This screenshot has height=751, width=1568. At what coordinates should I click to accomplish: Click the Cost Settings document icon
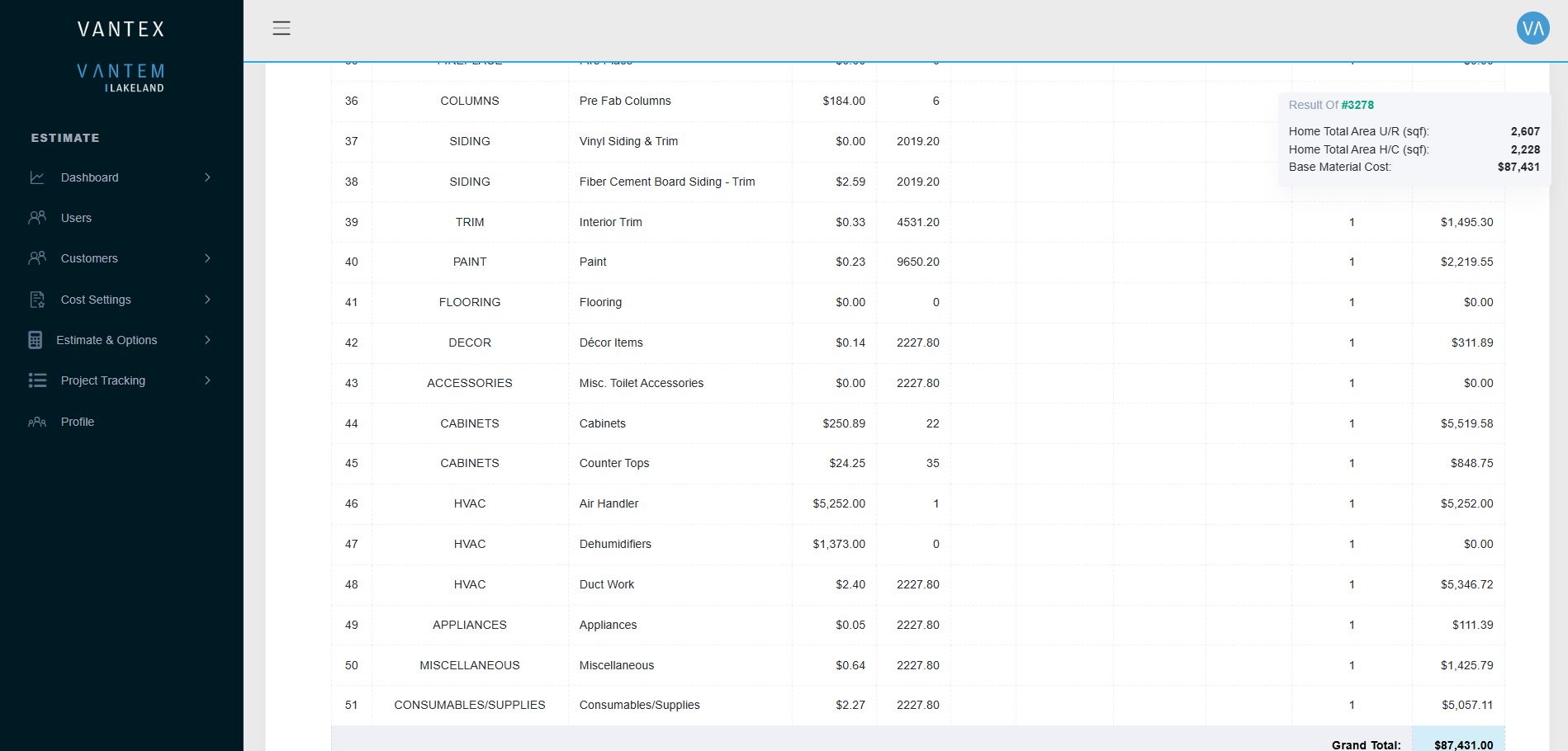37,300
